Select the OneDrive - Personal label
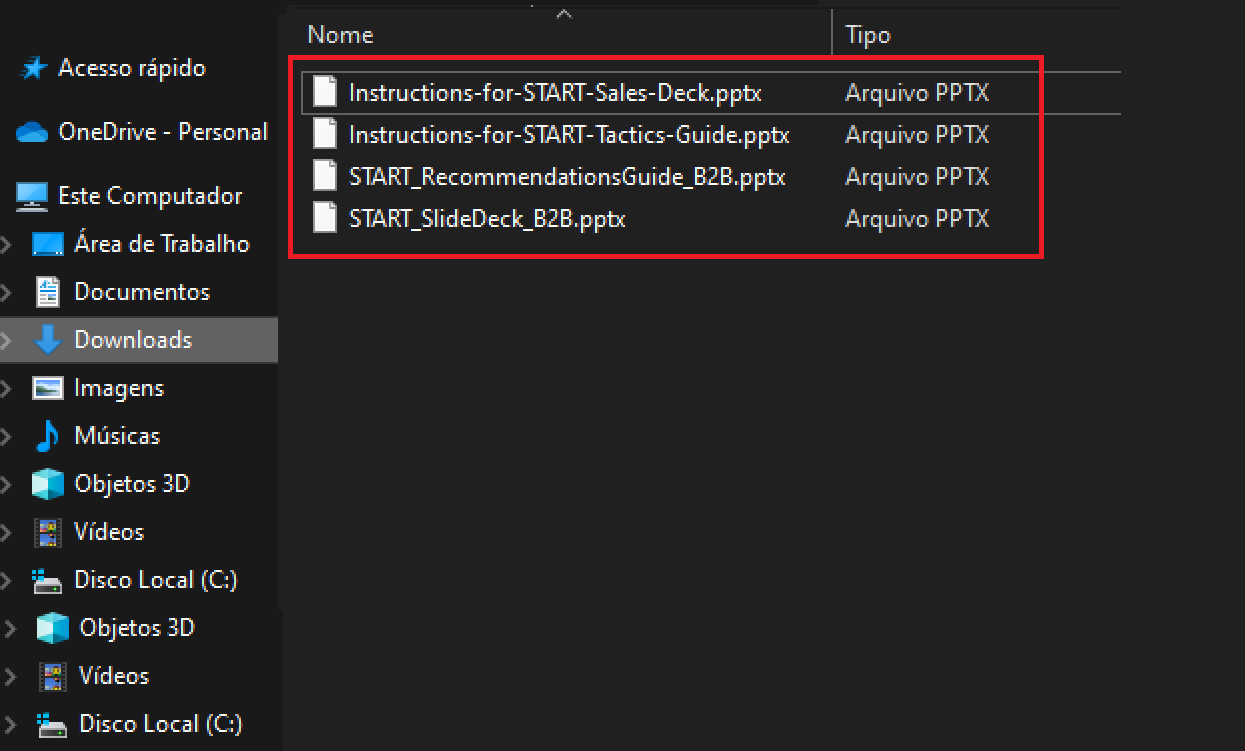The width and height of the screenshot is (1245, 751). [163, 132]
